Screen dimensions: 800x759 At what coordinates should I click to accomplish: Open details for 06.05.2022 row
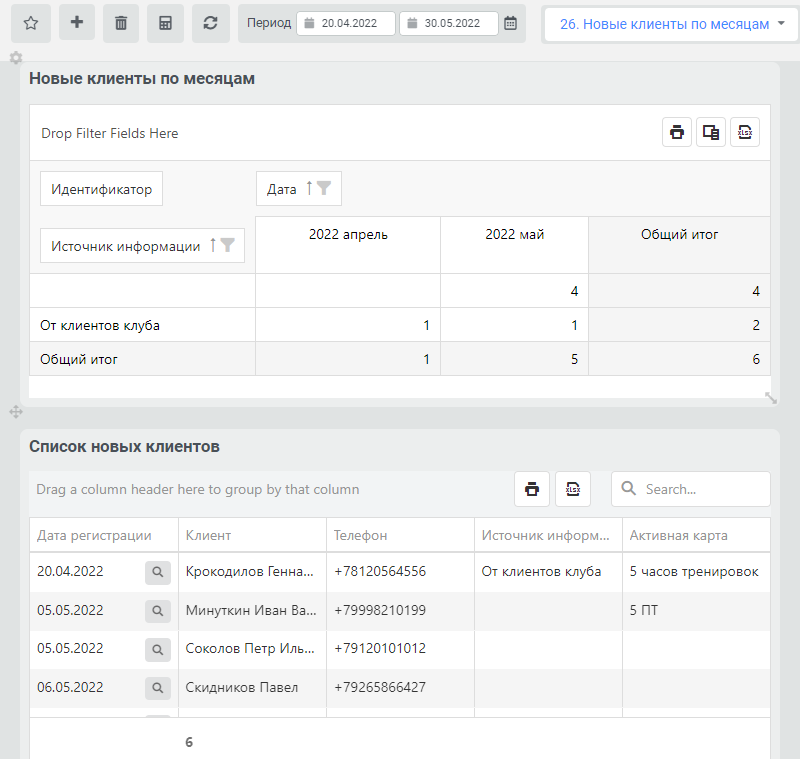click(158, 688)
